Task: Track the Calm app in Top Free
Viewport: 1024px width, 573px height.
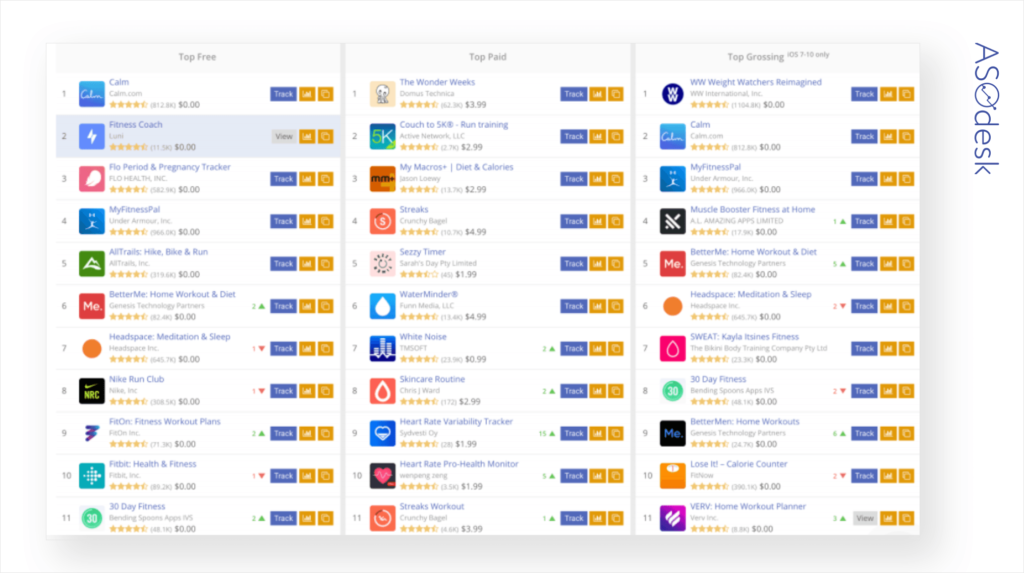Action: 283,94
